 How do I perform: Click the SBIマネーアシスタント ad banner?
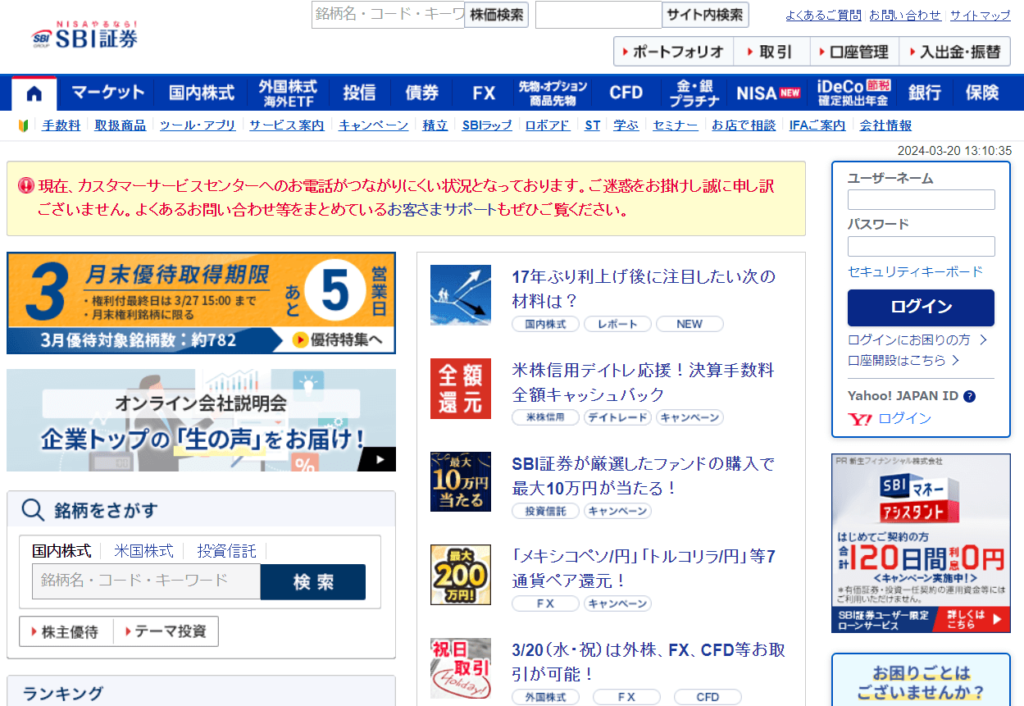click(x=921, y=543)
